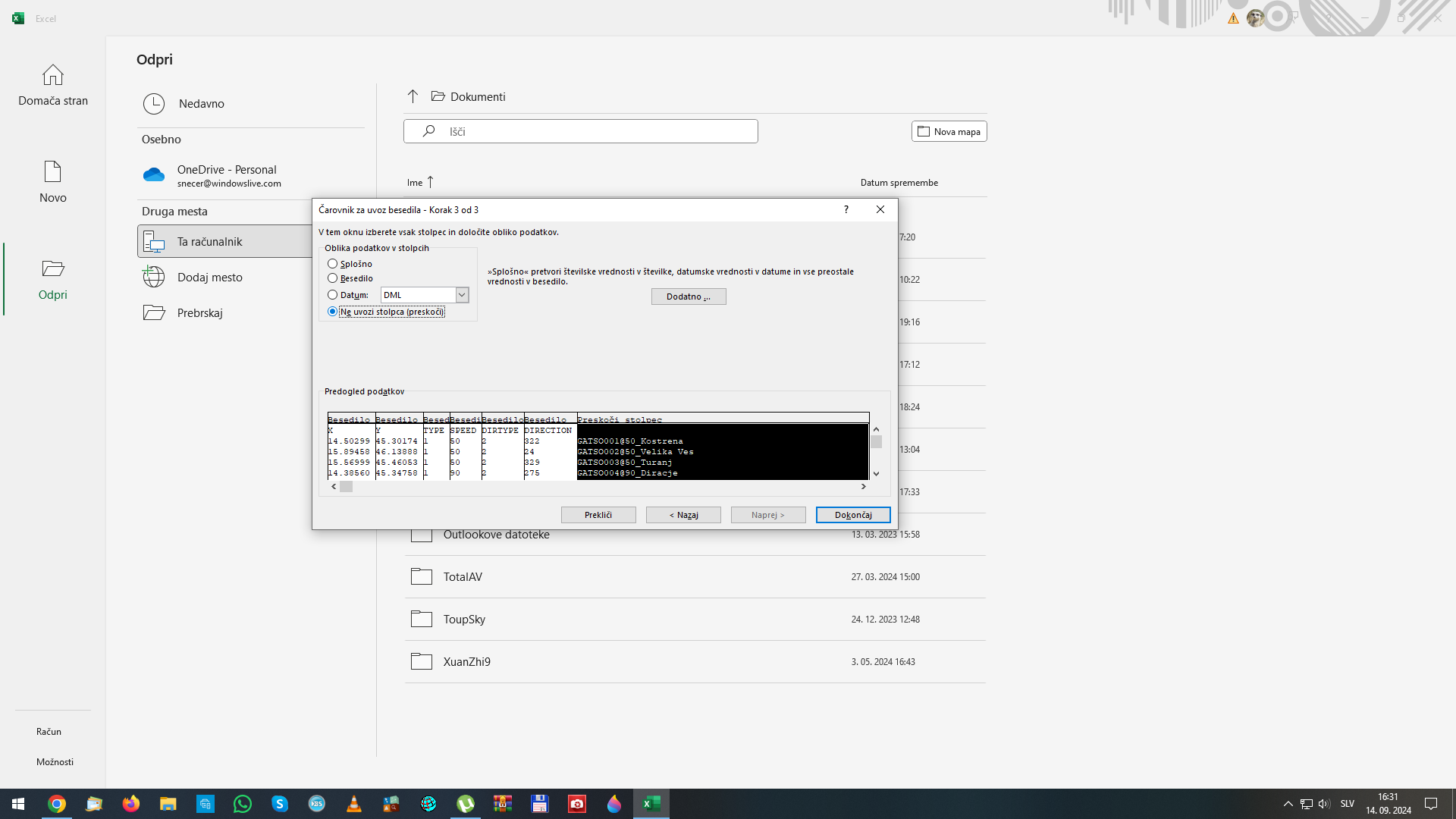The height and width of the screenshot is (819, 1456).
Task: Click the Išči search field
Action: point(581,131)
